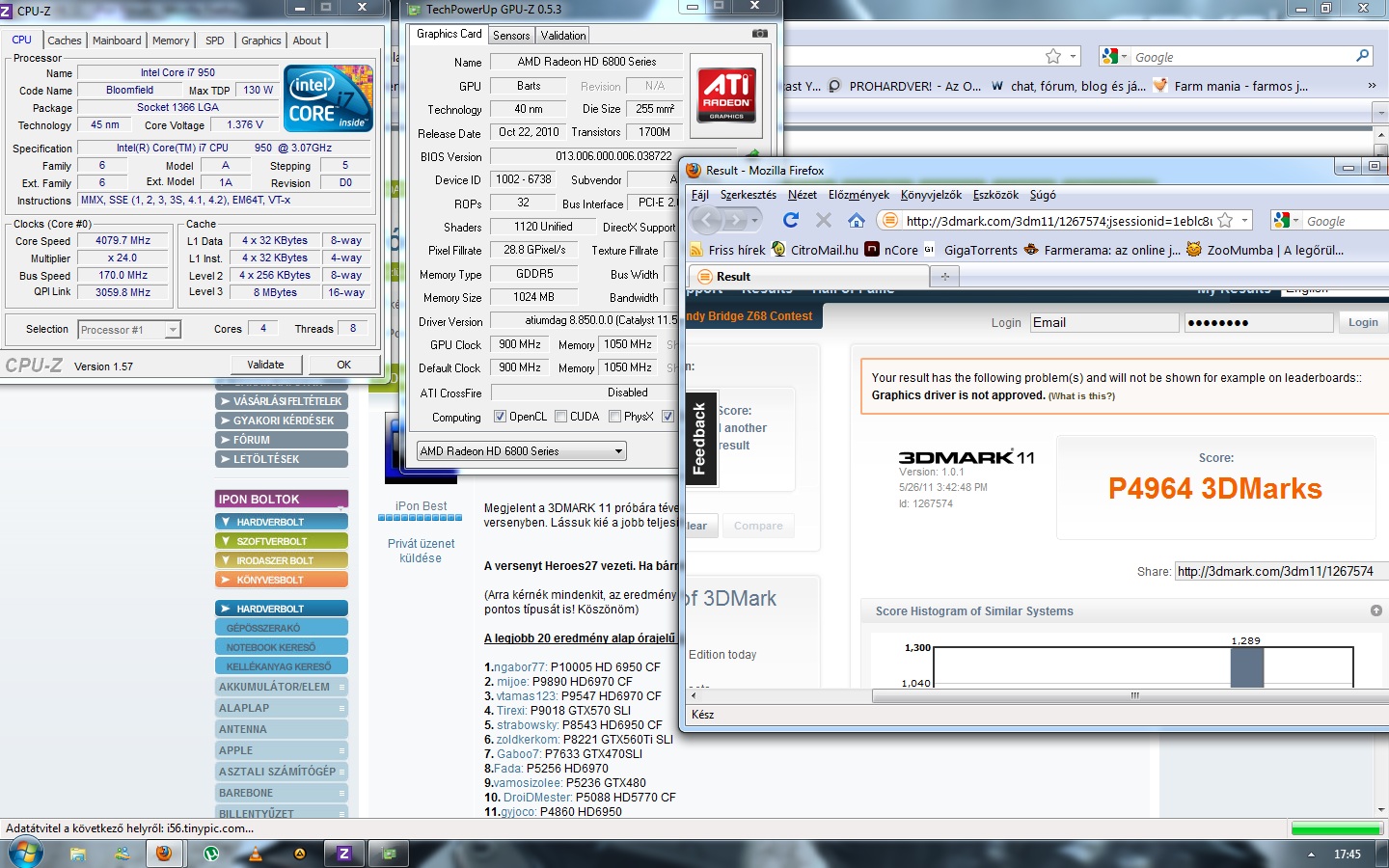Open VLC media player from taskbar
The width and height of the screenshot is (1389, 868).
coord(256,854)
